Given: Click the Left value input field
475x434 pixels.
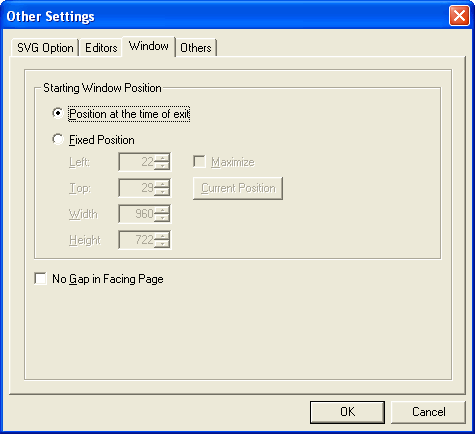Looking at the screenshot, I should [x=137, y=162].
